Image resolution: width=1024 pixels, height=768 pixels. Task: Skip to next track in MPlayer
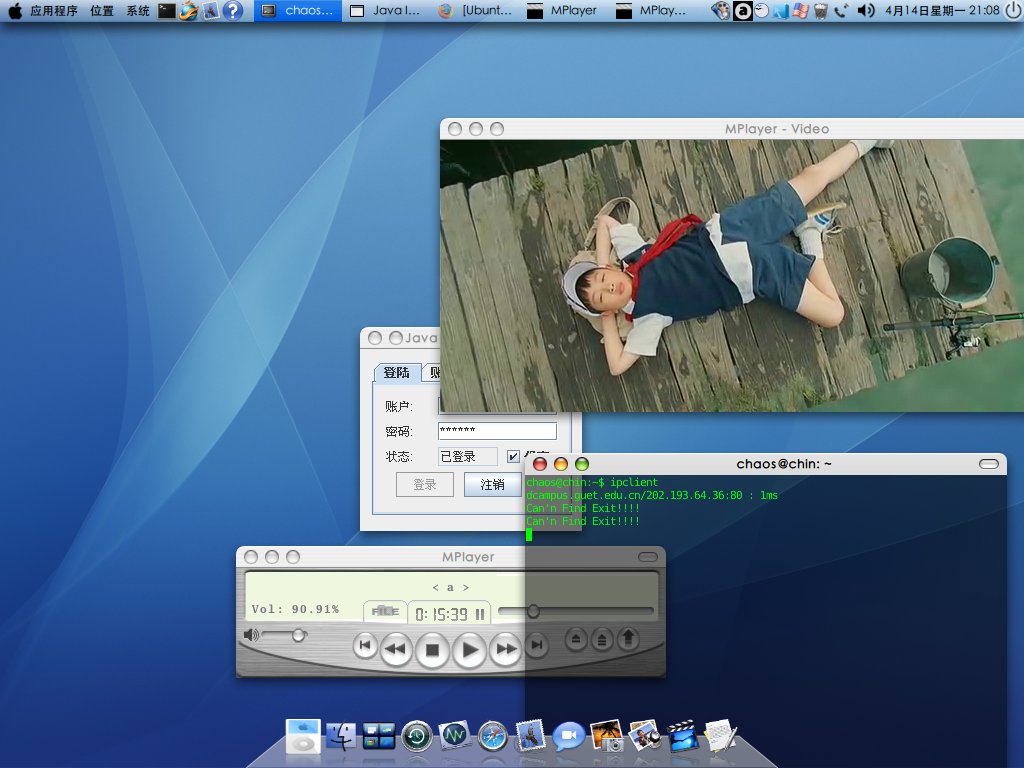click(536, 646)
